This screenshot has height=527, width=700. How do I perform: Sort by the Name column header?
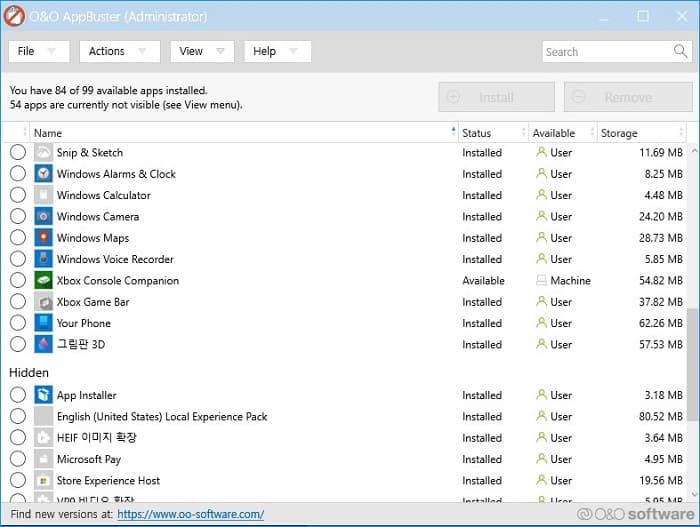[x=244, y=133]
